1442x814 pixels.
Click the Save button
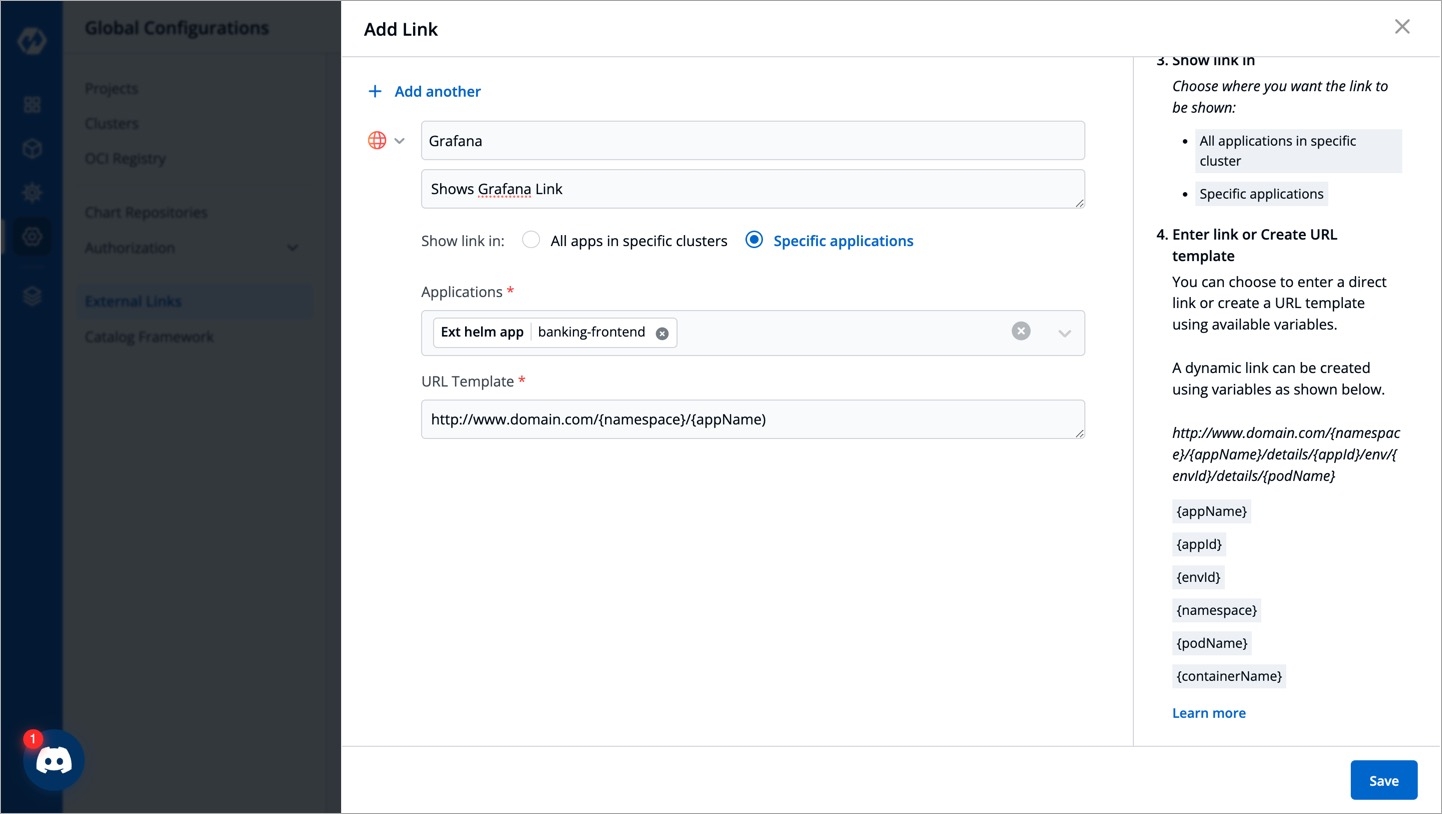tap(1383, 780)
